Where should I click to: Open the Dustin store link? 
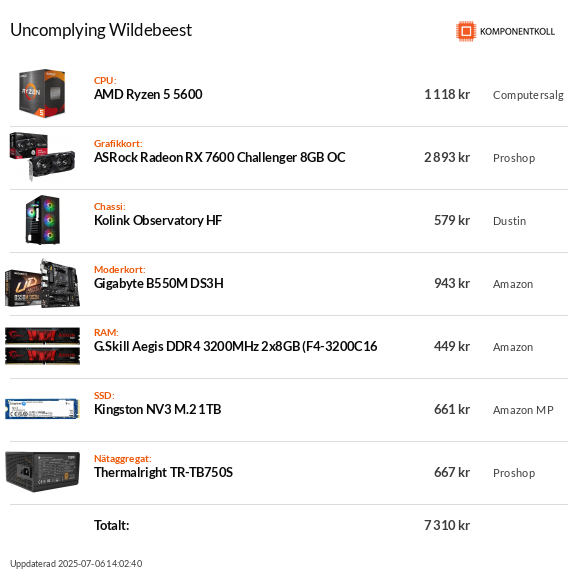pos(509,221)
